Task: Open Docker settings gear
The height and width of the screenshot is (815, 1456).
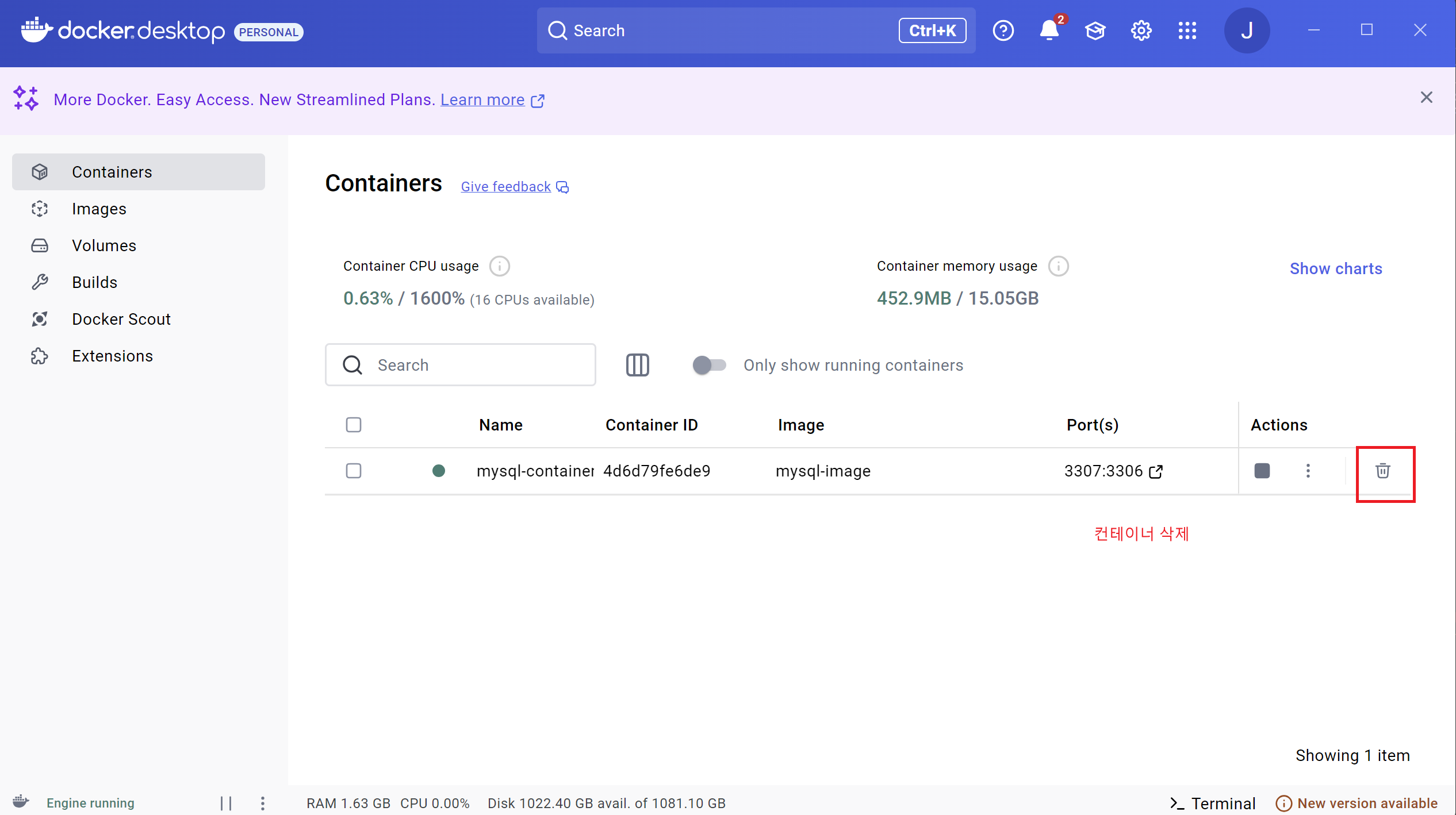Action: [1141, 30]
